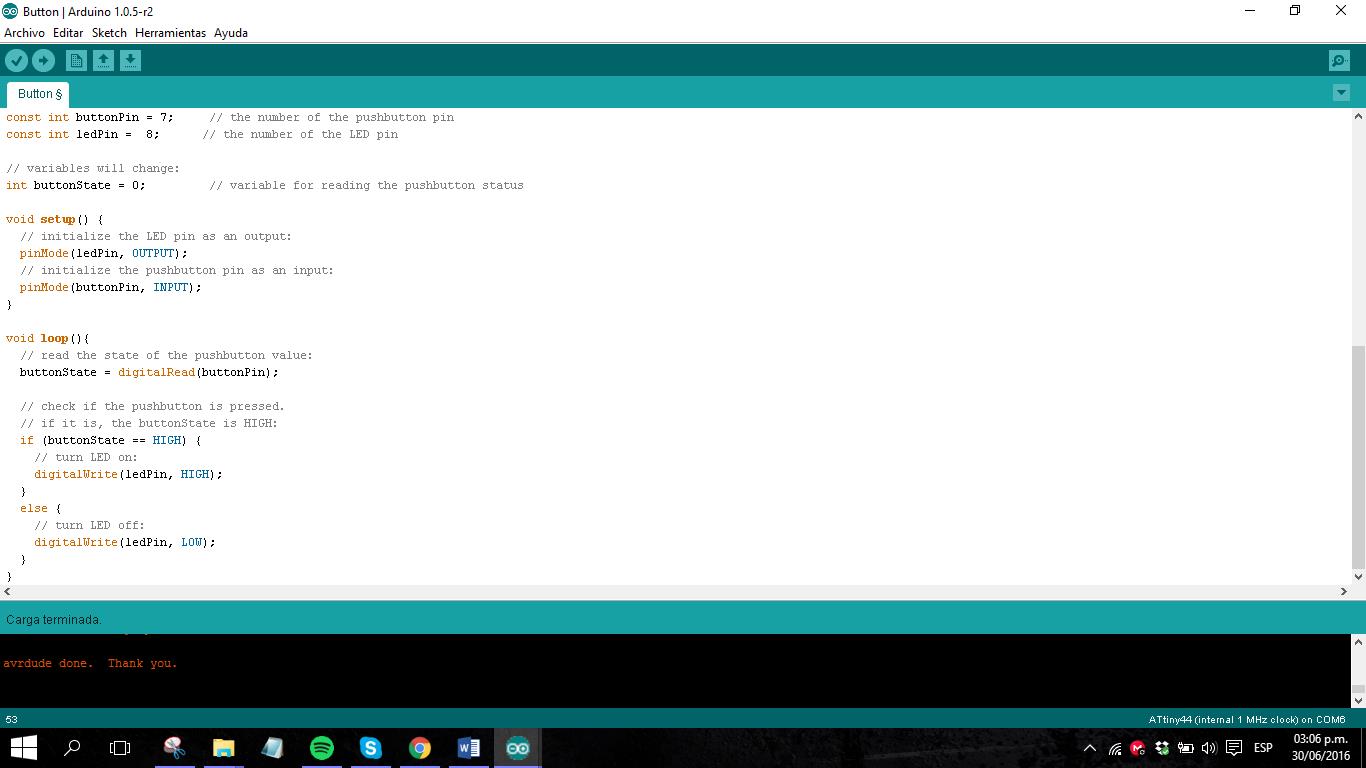Click the battery power tray icon
Image resolution: width=1366 pixels, height=768 pixels.
click(x=1186, y=748)
